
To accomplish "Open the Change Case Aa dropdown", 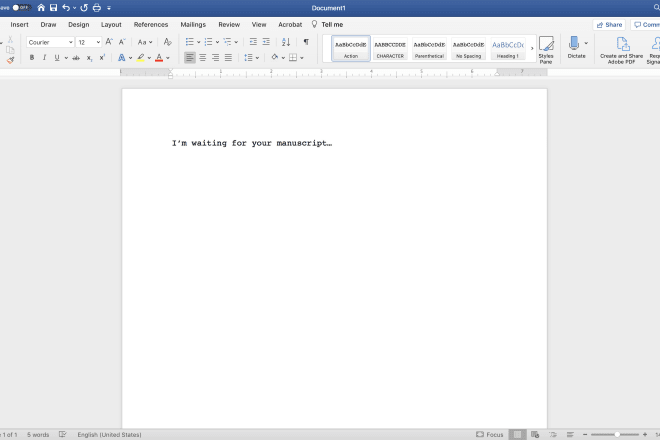I will (145, 42).
